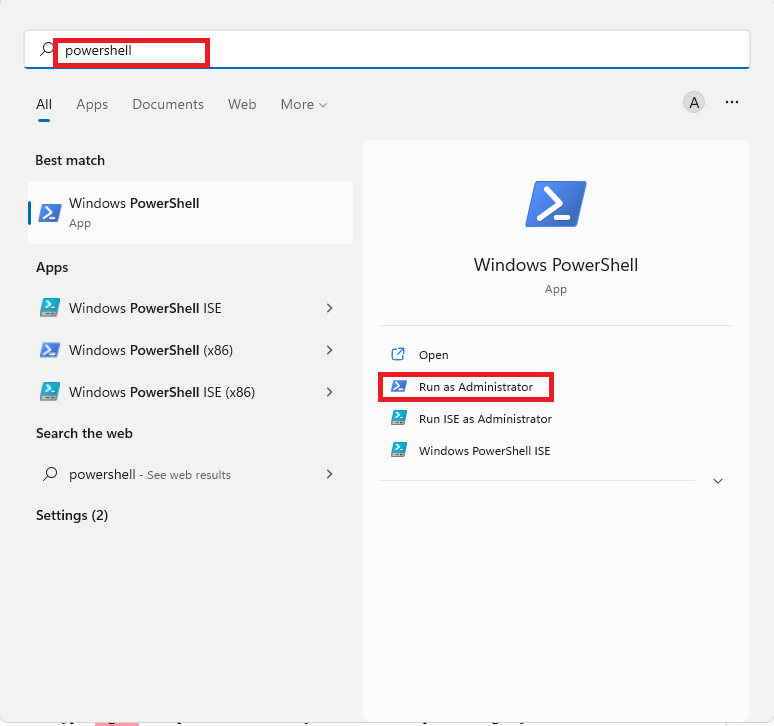Expand Windows PowerShell (x86) chevron
The width and height of the screenshot is (774, 726).
(329, 350)
